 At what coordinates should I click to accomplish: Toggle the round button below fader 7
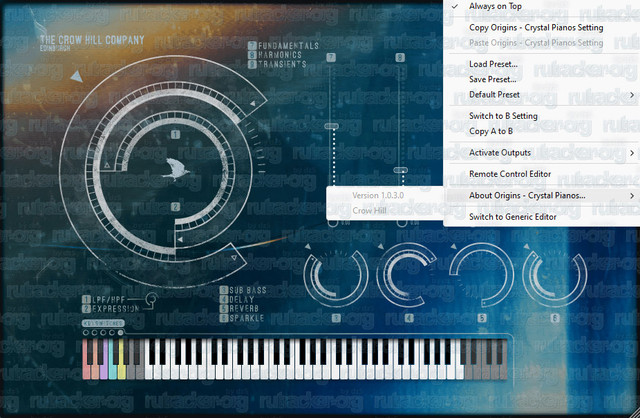point(333,223)
